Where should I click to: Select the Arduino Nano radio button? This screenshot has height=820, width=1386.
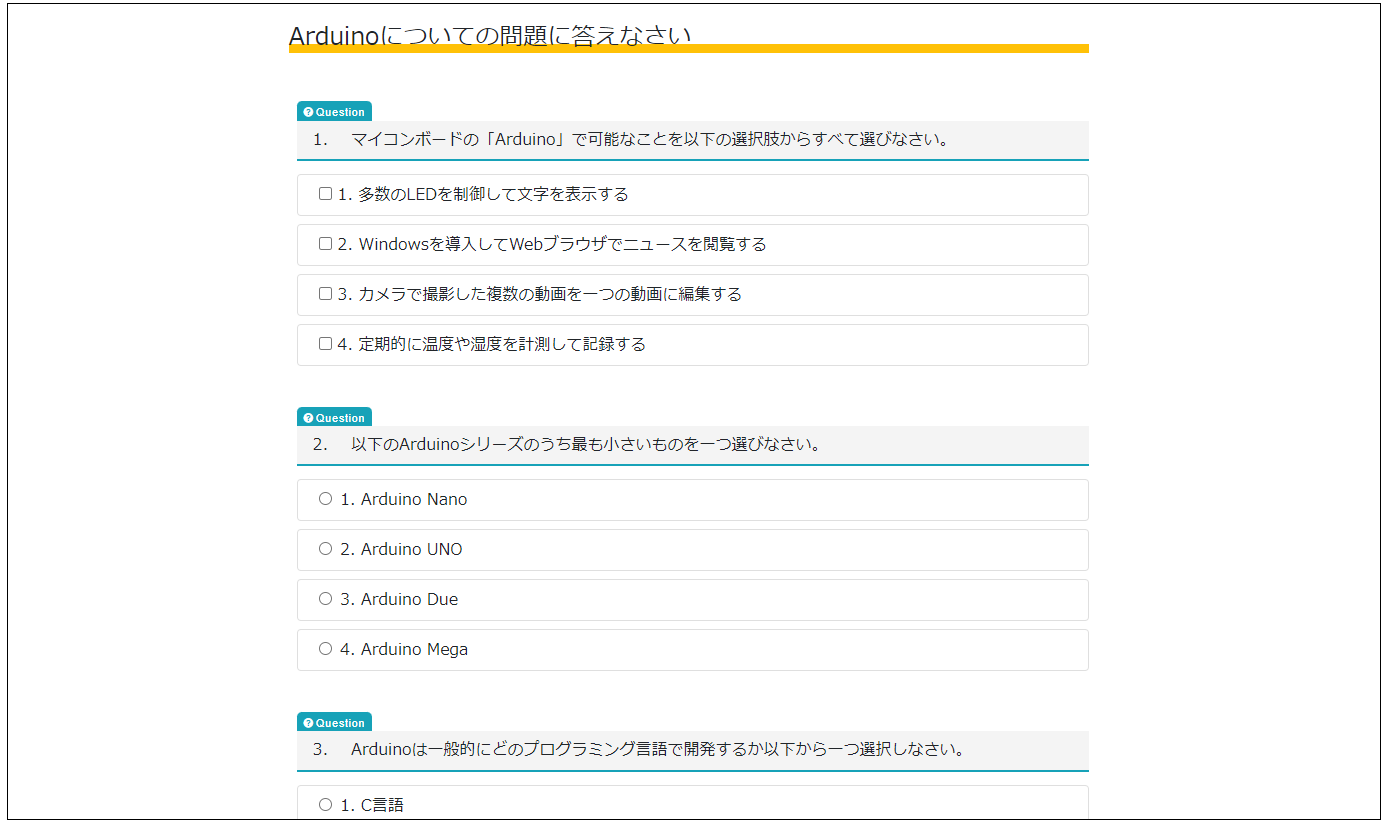point(325,499)
